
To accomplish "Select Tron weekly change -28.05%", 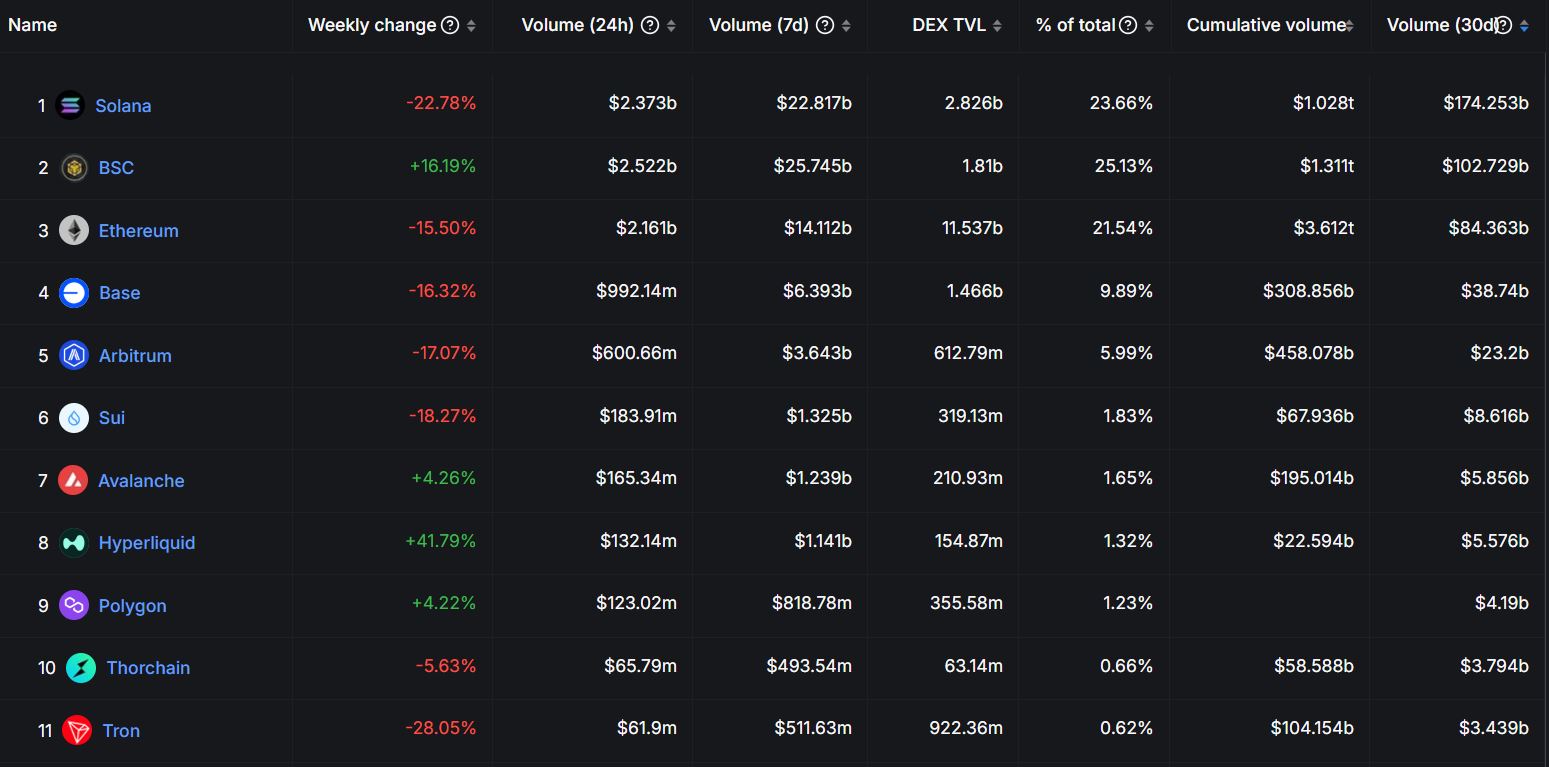I will click(441, 728).
